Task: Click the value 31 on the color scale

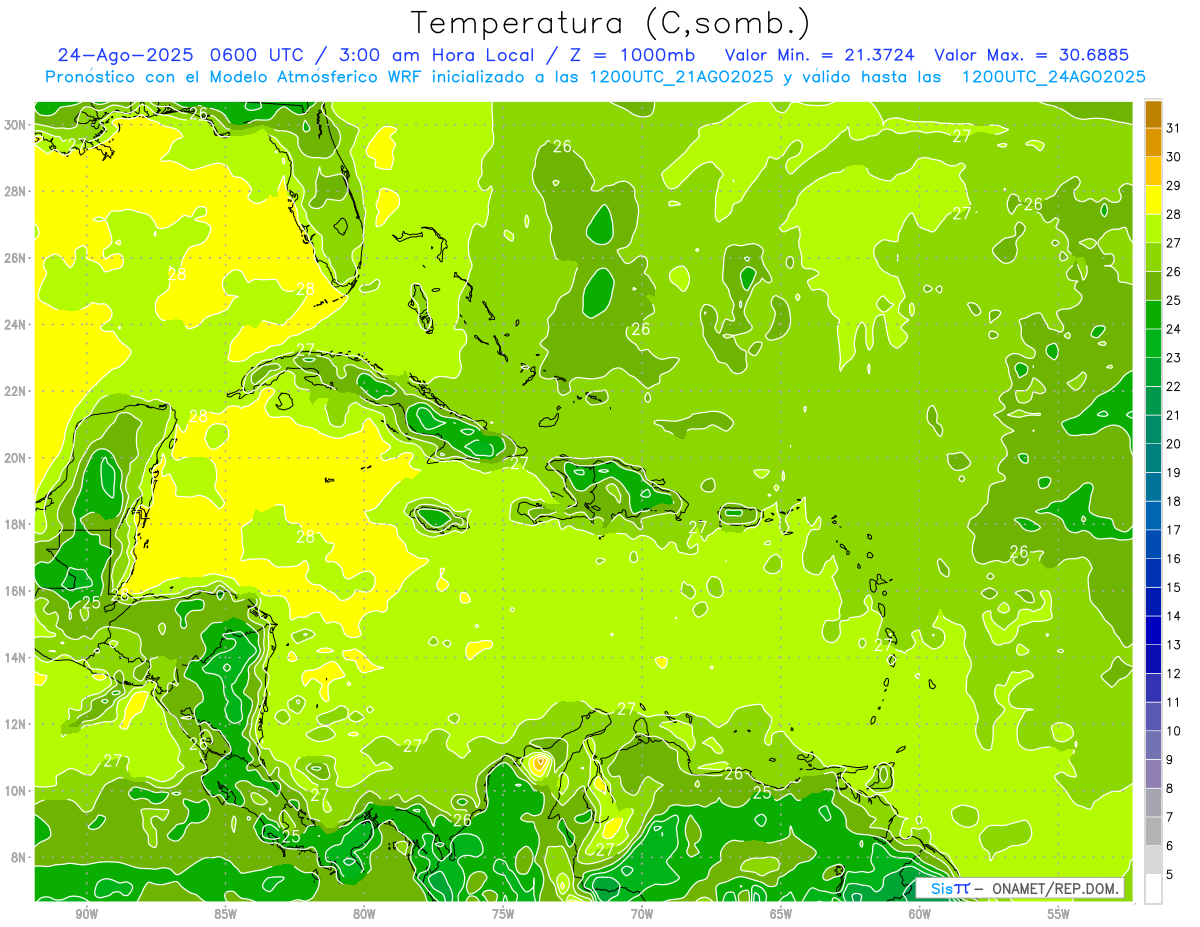Action: (1173, 128)
